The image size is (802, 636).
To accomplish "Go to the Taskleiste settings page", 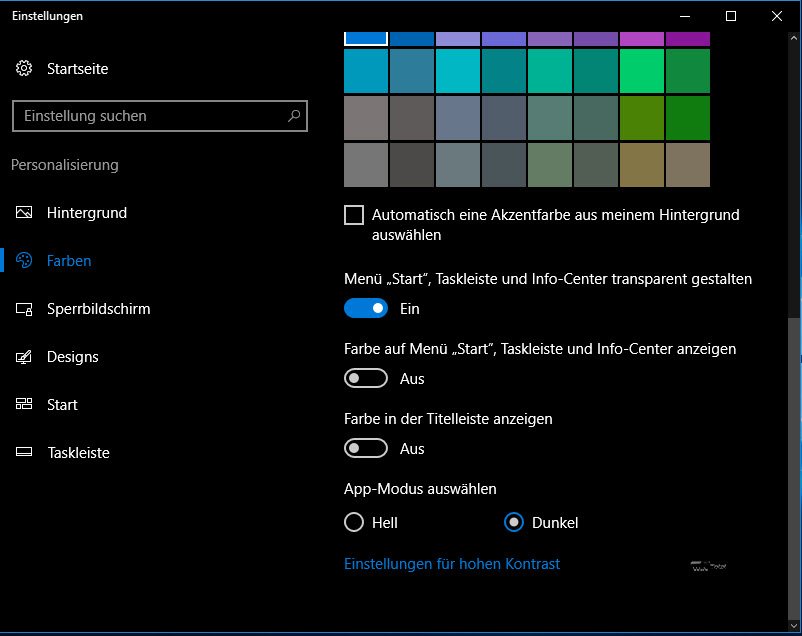I will tap(78, 453).
